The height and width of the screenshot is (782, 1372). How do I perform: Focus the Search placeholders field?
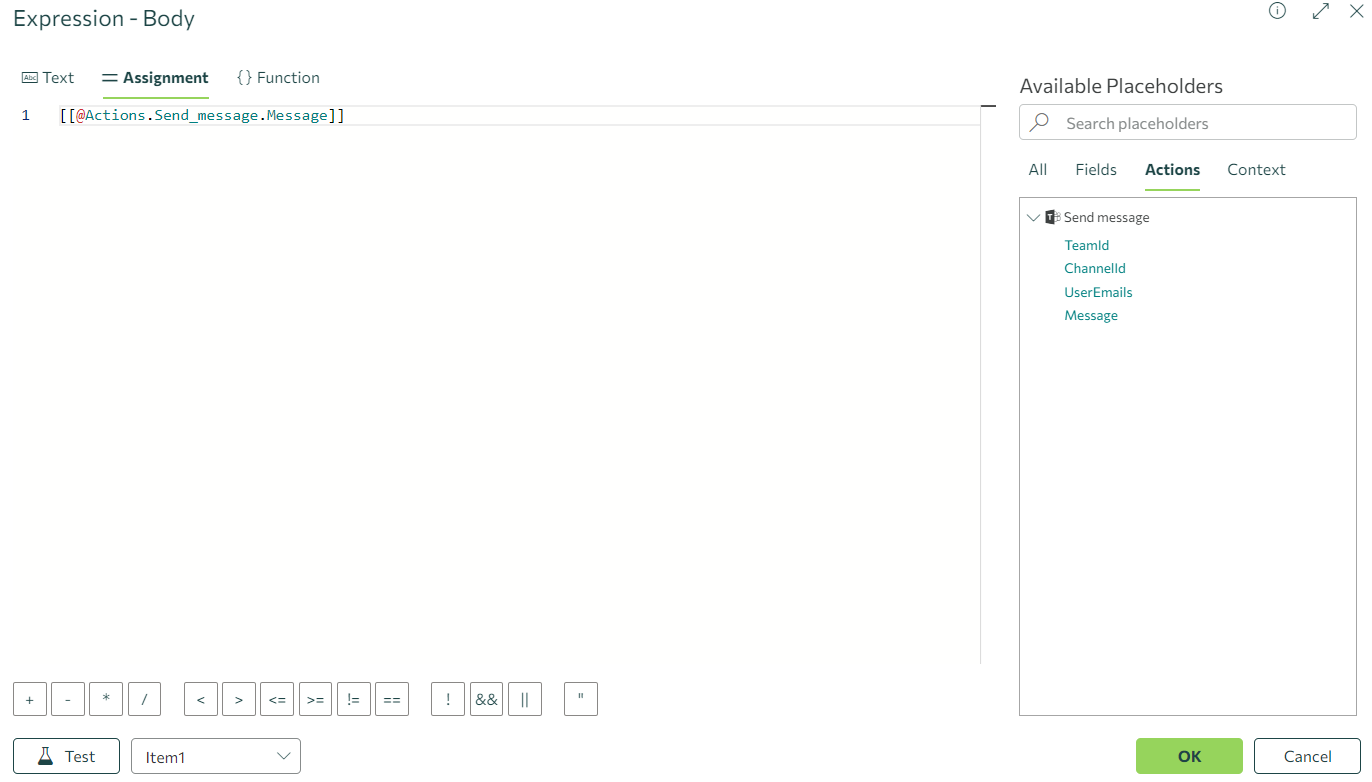tap(1188, 123)
